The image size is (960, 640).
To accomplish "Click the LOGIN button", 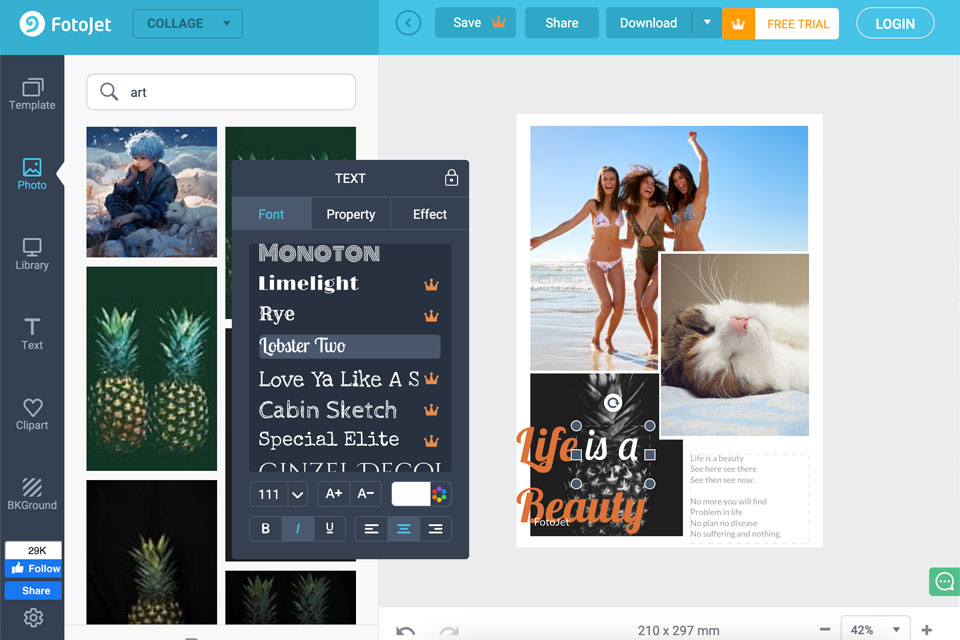I will pos(894,24).
